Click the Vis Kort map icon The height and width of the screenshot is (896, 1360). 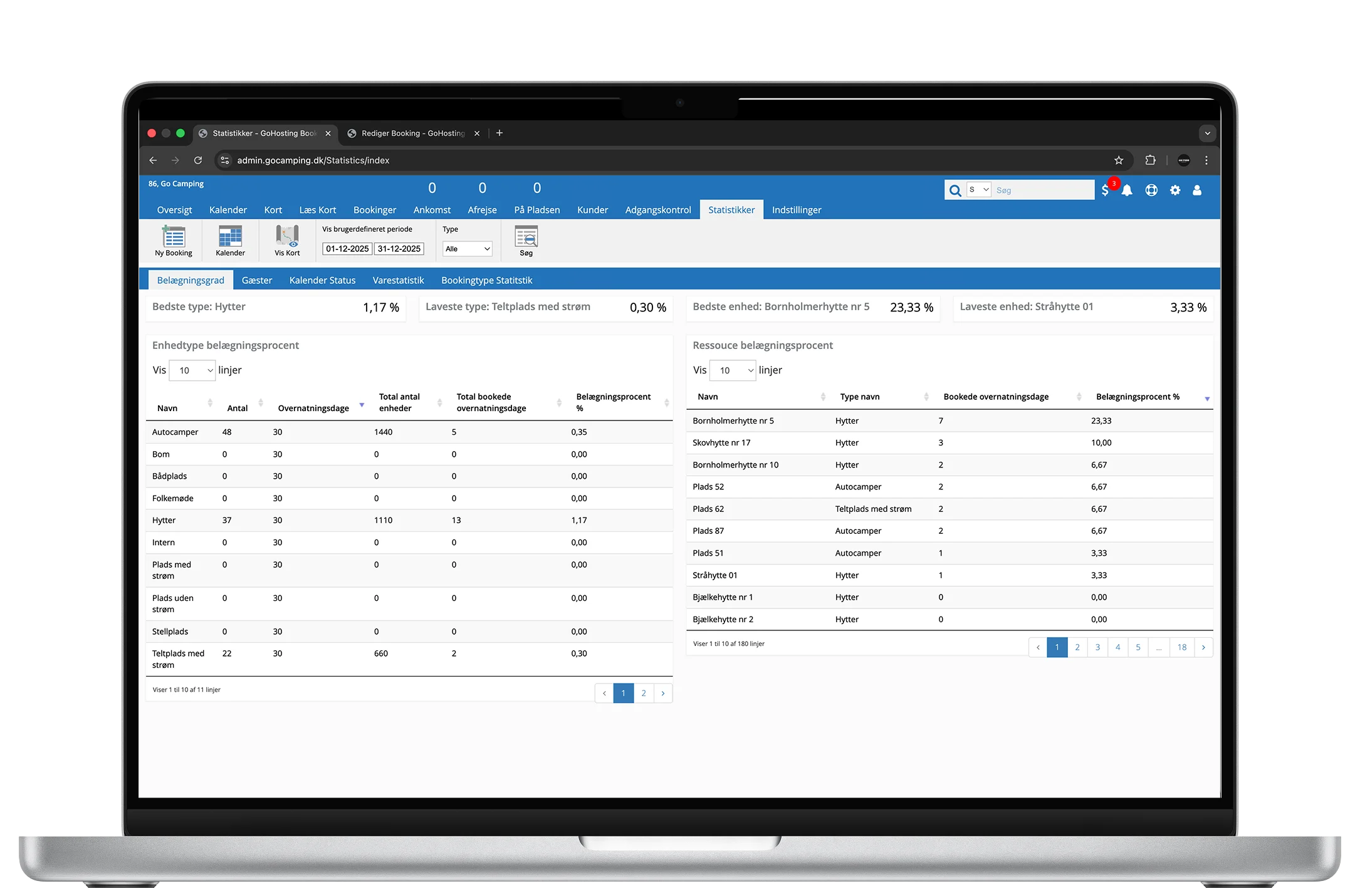(287, 241)
